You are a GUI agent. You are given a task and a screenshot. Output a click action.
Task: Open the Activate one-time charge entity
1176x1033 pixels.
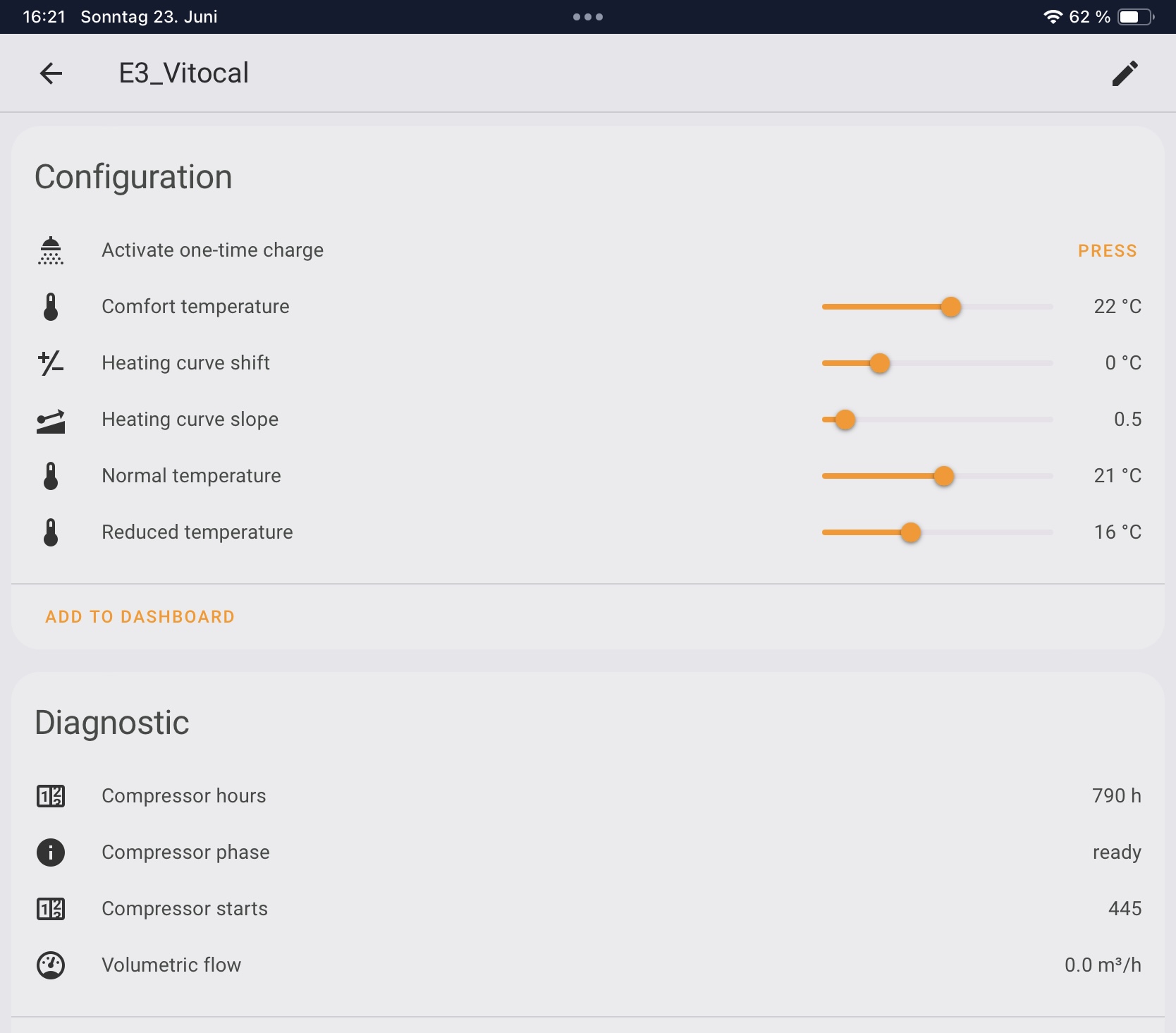tap(213, 250)
